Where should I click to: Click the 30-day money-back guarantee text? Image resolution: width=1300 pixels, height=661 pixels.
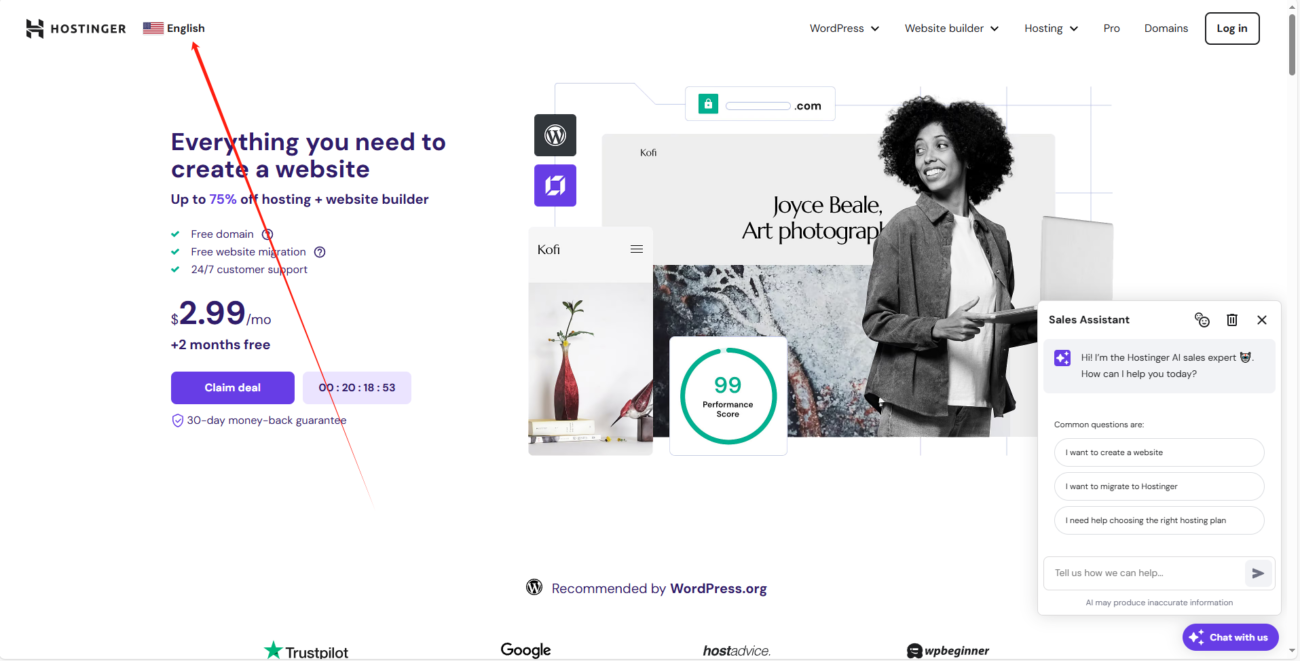pyautogui.click(x=267, y=421)
